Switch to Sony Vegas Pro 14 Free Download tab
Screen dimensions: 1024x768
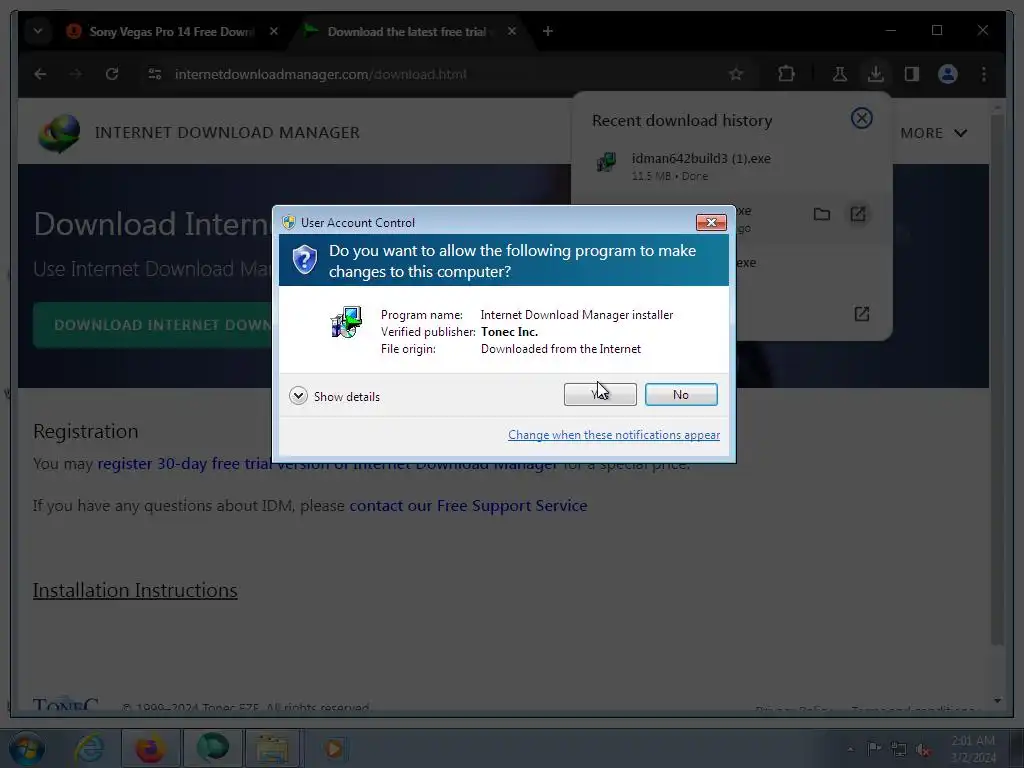tap(171, 31)
